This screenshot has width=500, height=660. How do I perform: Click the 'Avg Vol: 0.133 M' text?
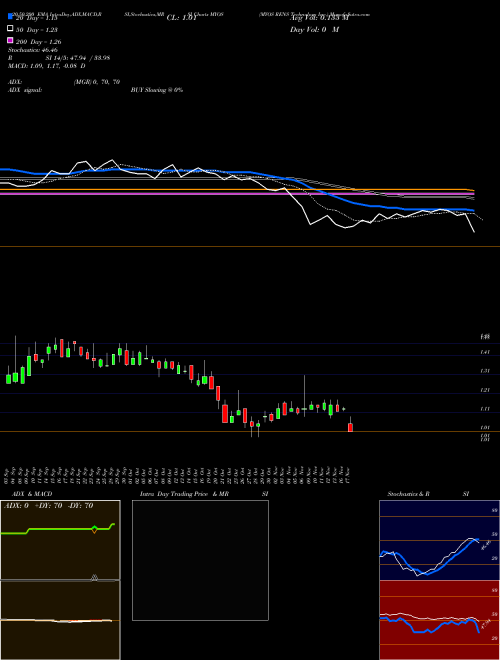point(320,18)
